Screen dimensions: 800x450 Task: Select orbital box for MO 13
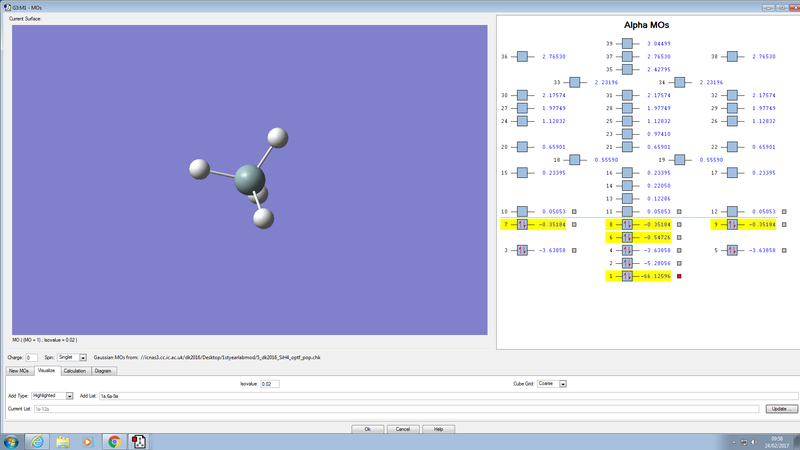tap(627, 198)
